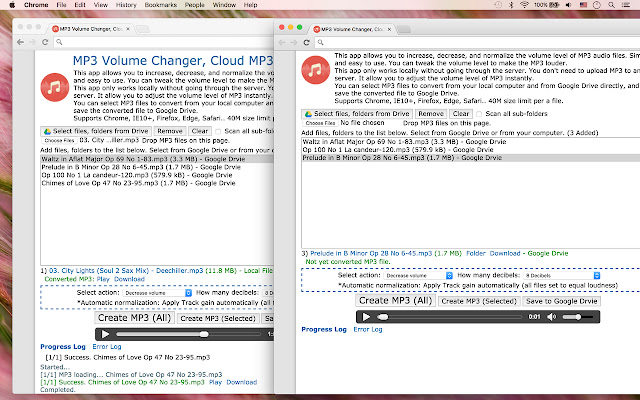Click Remove button in right window
Screen dimensions: 640x400
pyautogui.click(x=431, y=114)
